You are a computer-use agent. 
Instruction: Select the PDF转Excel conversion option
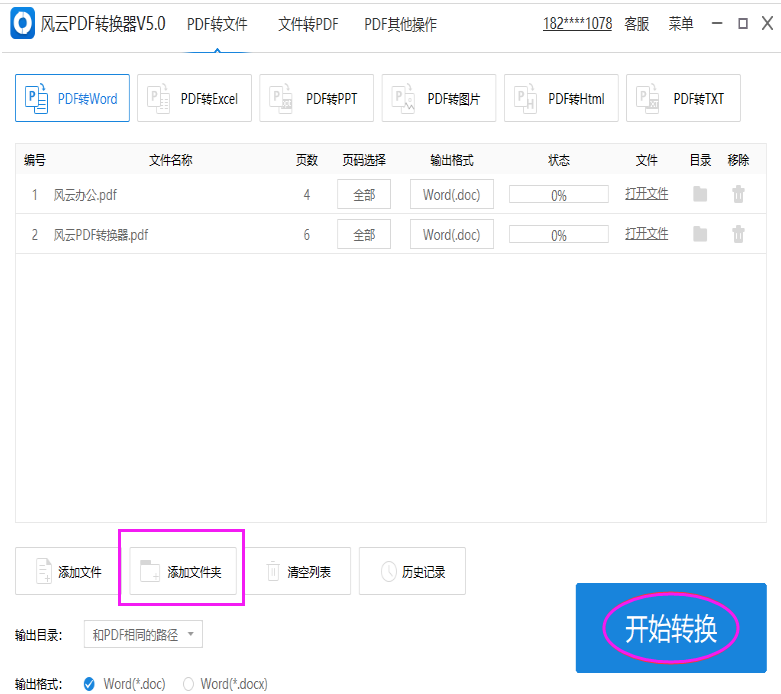pyautogui.click(x=194, y=98)
